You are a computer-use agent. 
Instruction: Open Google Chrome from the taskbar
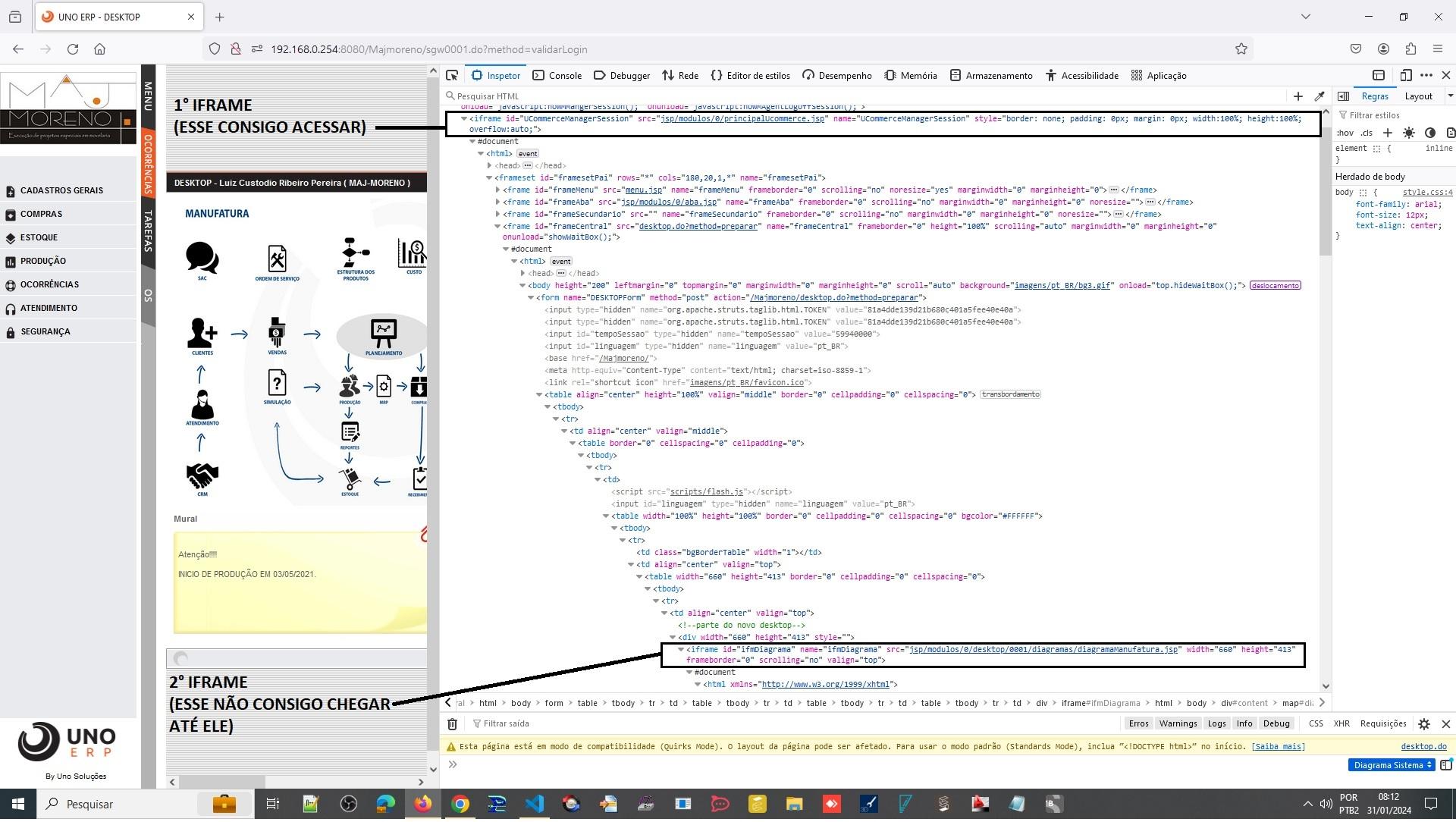pos(460,804)
